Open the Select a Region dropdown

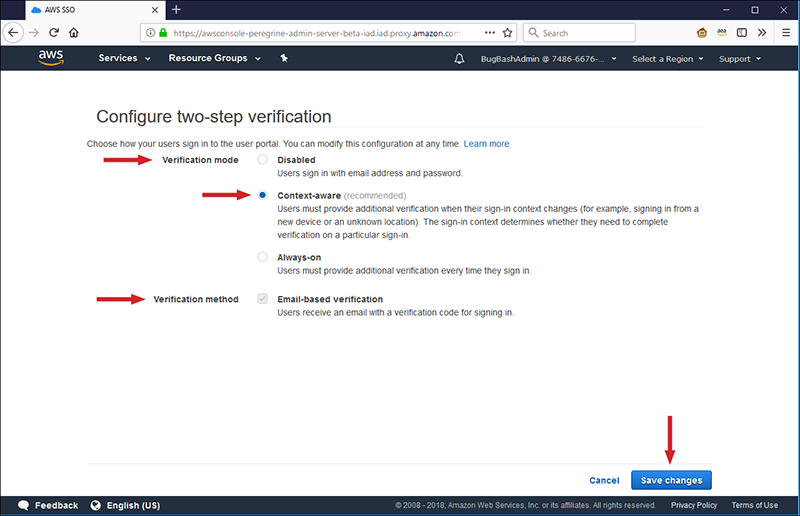(667, 59)
